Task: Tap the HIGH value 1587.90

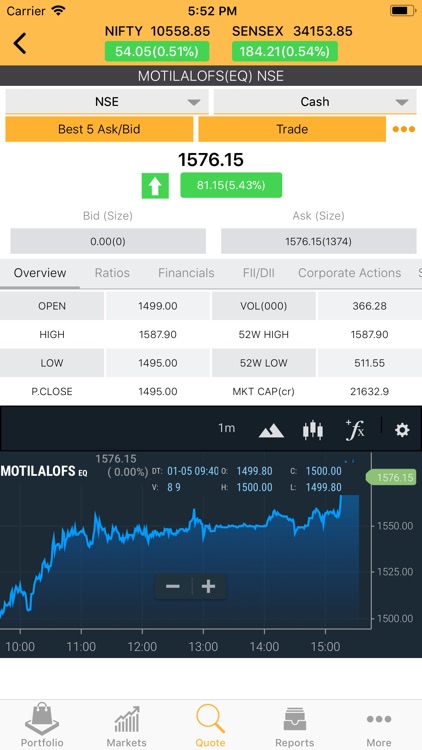Action: tap(158, 335)
